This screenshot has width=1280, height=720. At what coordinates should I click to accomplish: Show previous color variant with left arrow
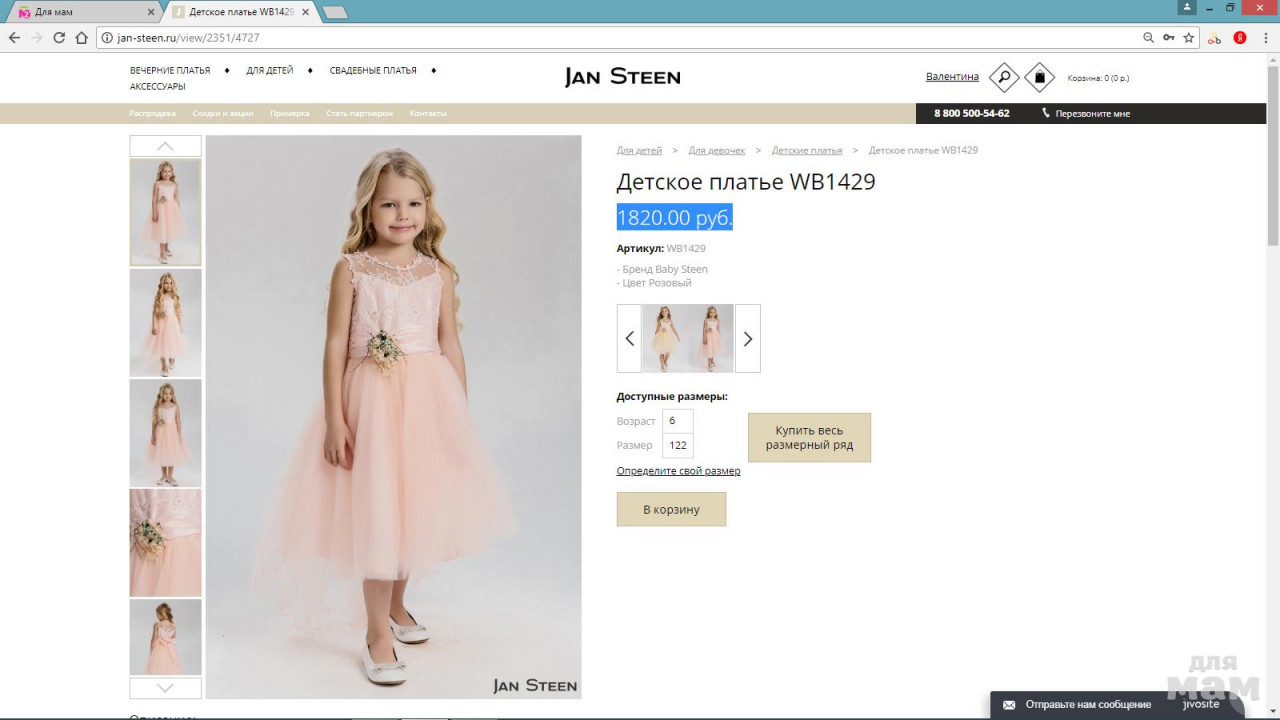[x=629, y=338]
